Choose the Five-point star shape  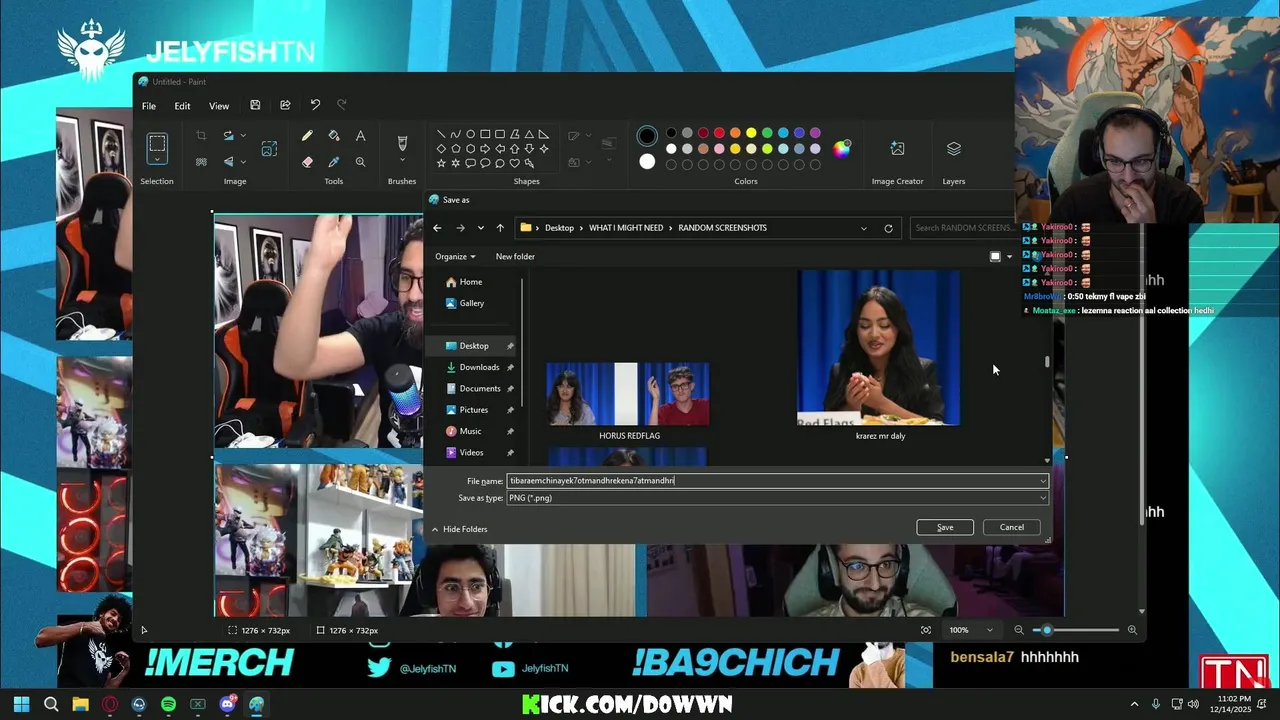click(x=441, y=163)
